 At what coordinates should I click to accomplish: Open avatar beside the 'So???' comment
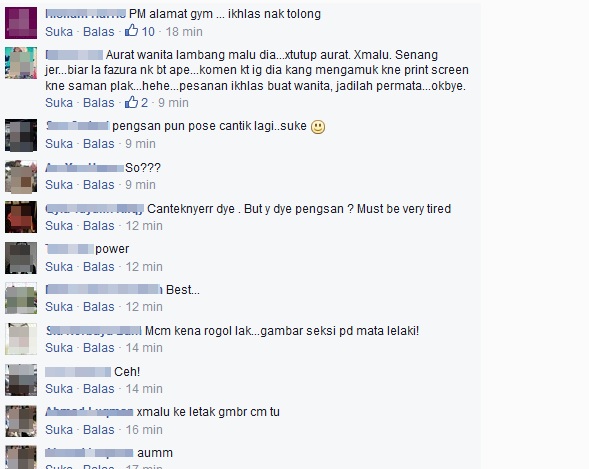click(21, 176)
